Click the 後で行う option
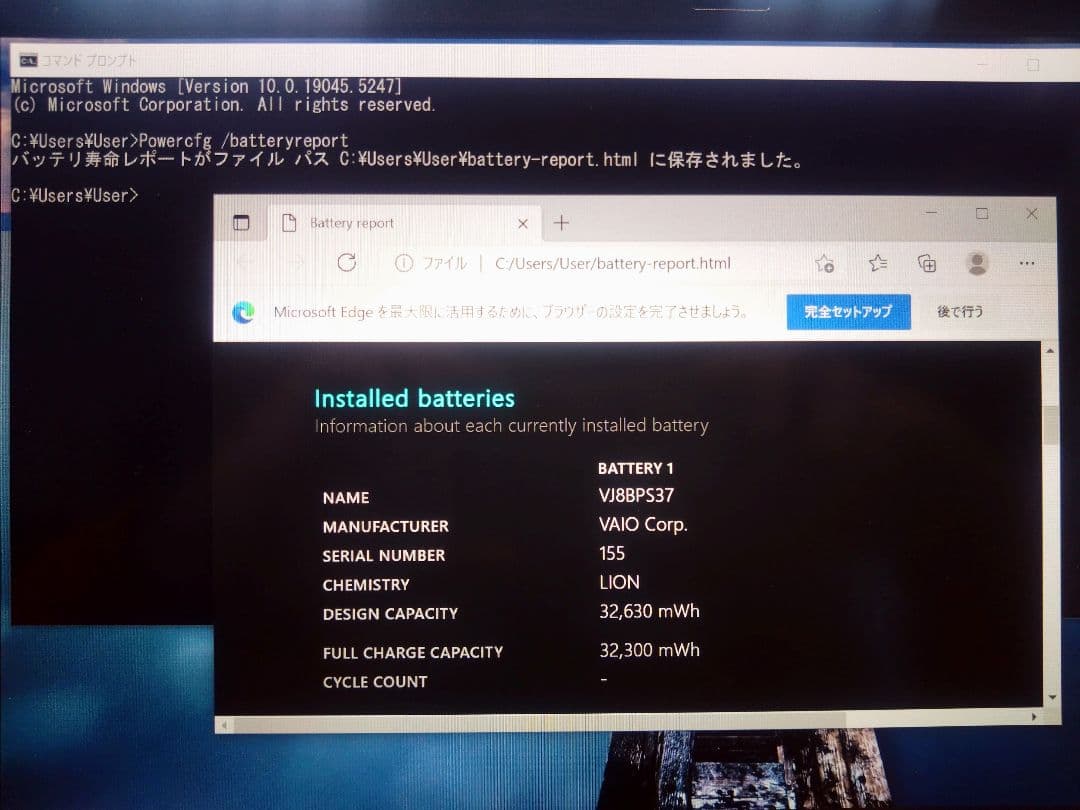 click(x=960, y=312)
